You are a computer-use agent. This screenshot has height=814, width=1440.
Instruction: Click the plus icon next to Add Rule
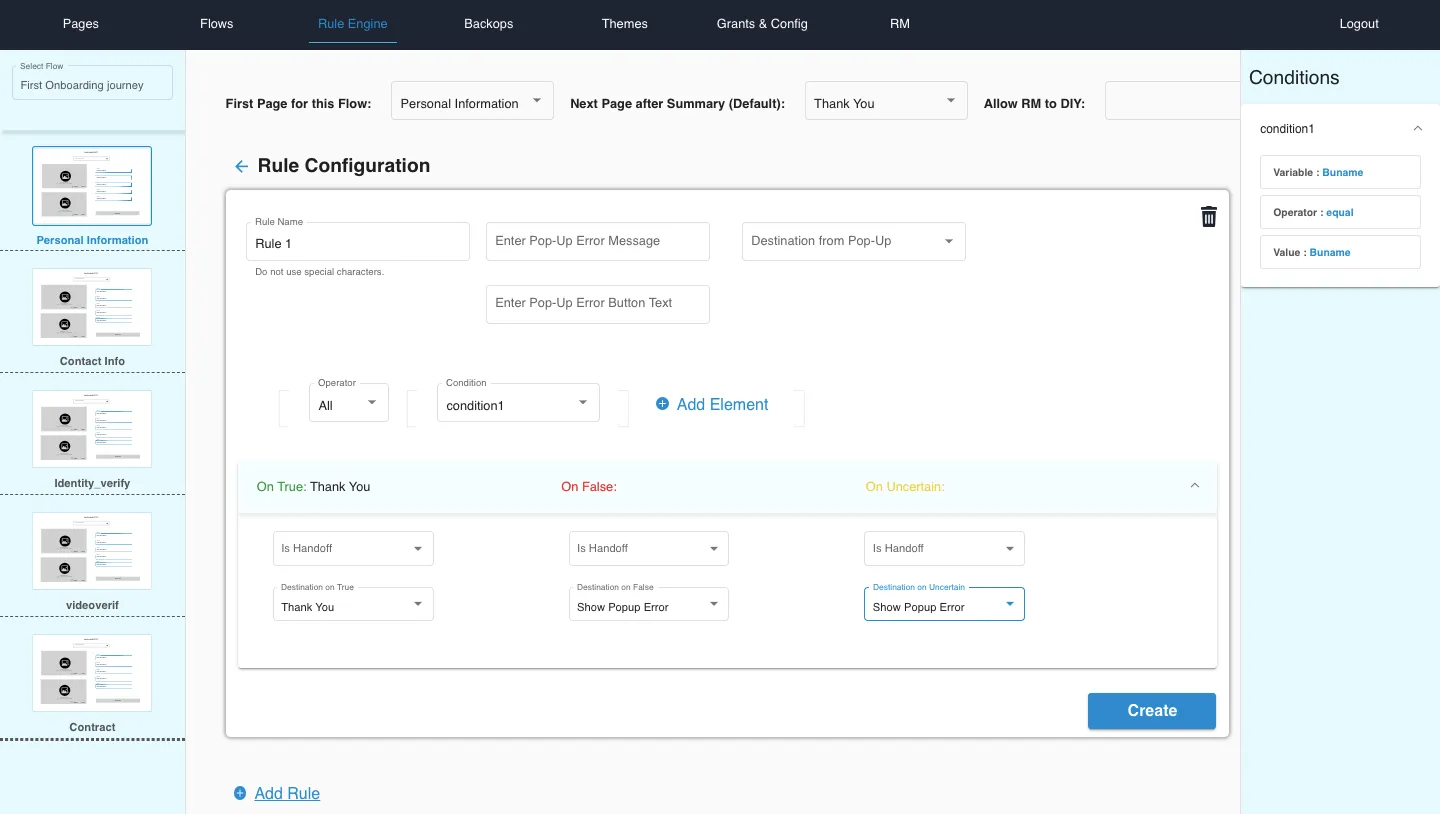(240, 793)
